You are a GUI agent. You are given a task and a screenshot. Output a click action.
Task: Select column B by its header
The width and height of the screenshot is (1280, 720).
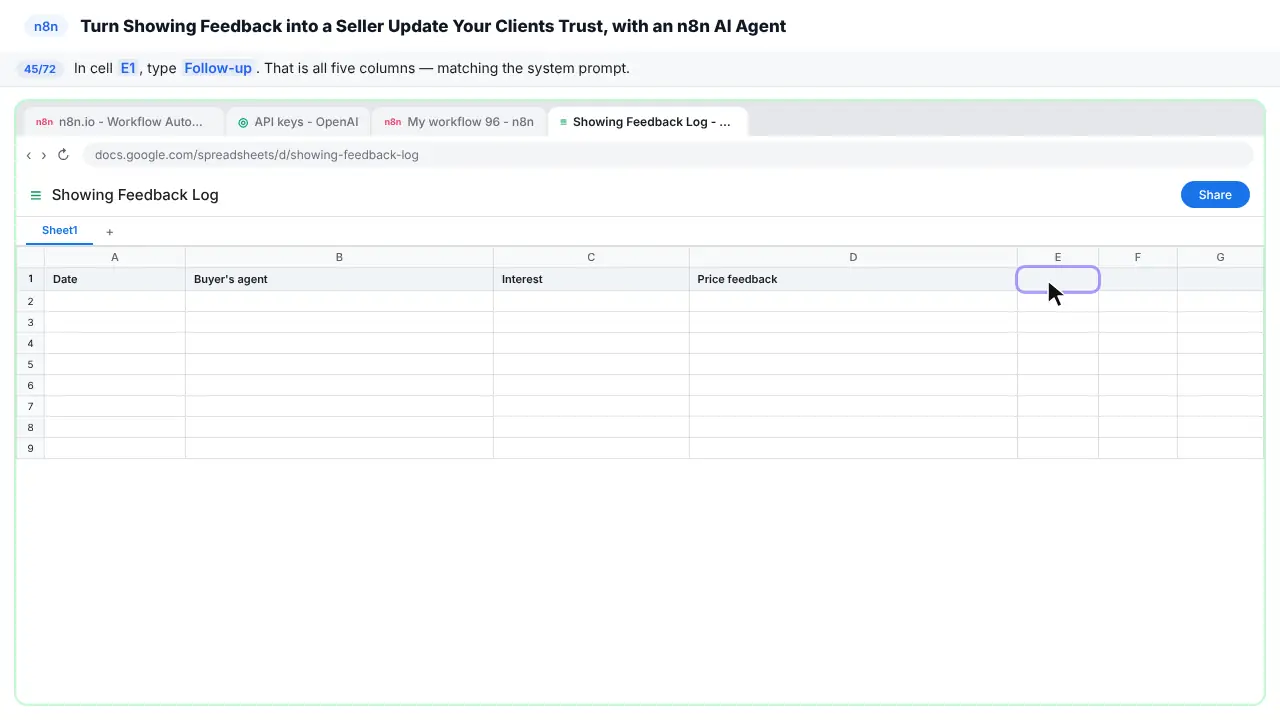[x=339, y=258]
